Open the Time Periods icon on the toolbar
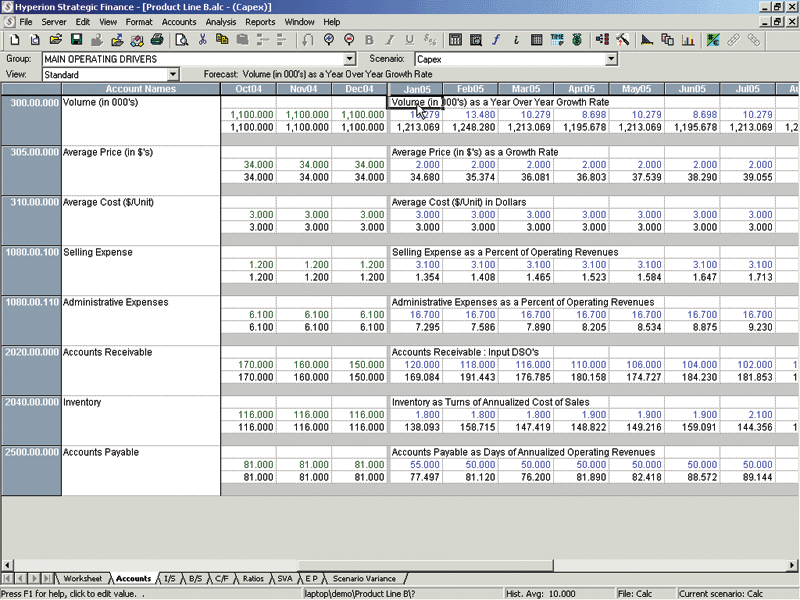This screenshot has width=800, height=600. [557, 40]
